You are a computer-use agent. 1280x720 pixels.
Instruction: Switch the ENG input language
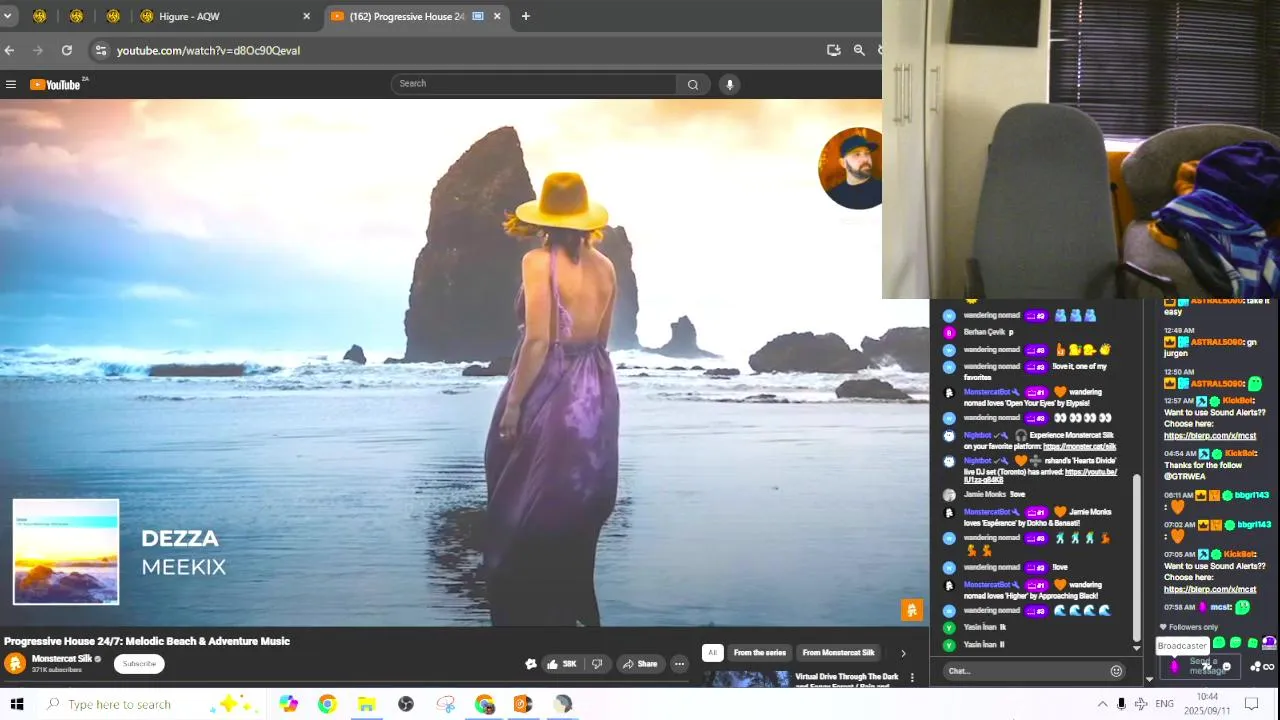tap(1165, 704)
